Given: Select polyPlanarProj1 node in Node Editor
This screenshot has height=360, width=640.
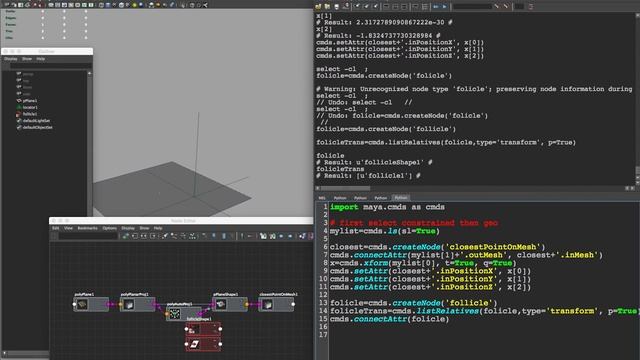Looking at the screenshot, I should click(137, 304).
